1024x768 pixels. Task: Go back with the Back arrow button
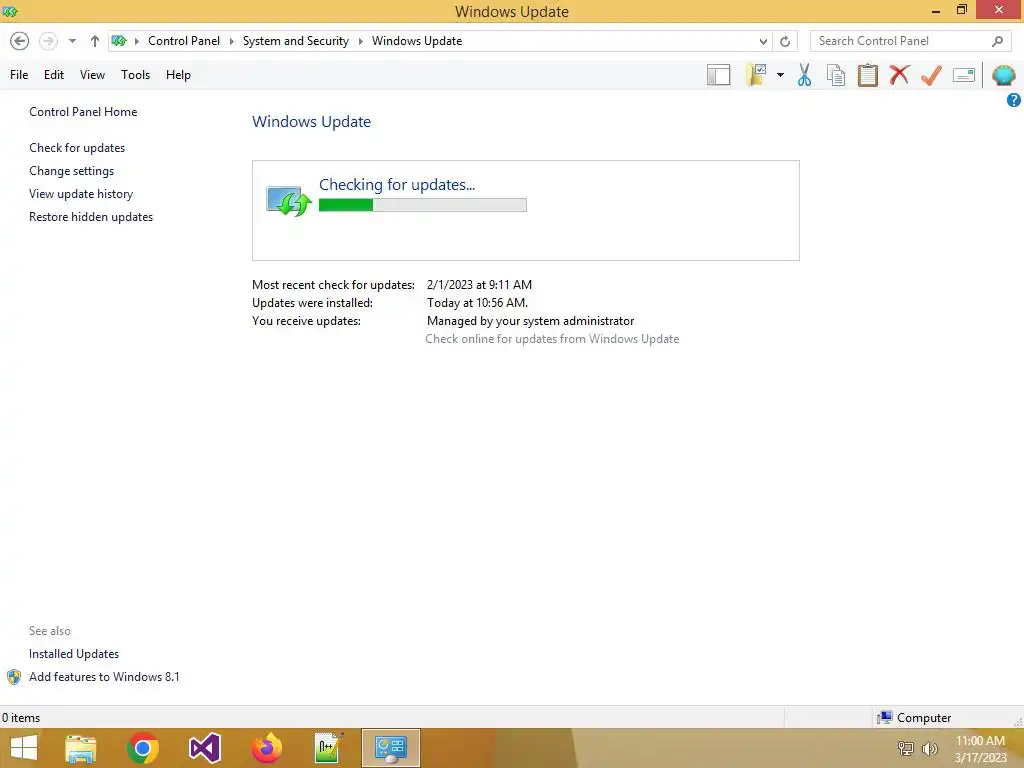[20, 41]
